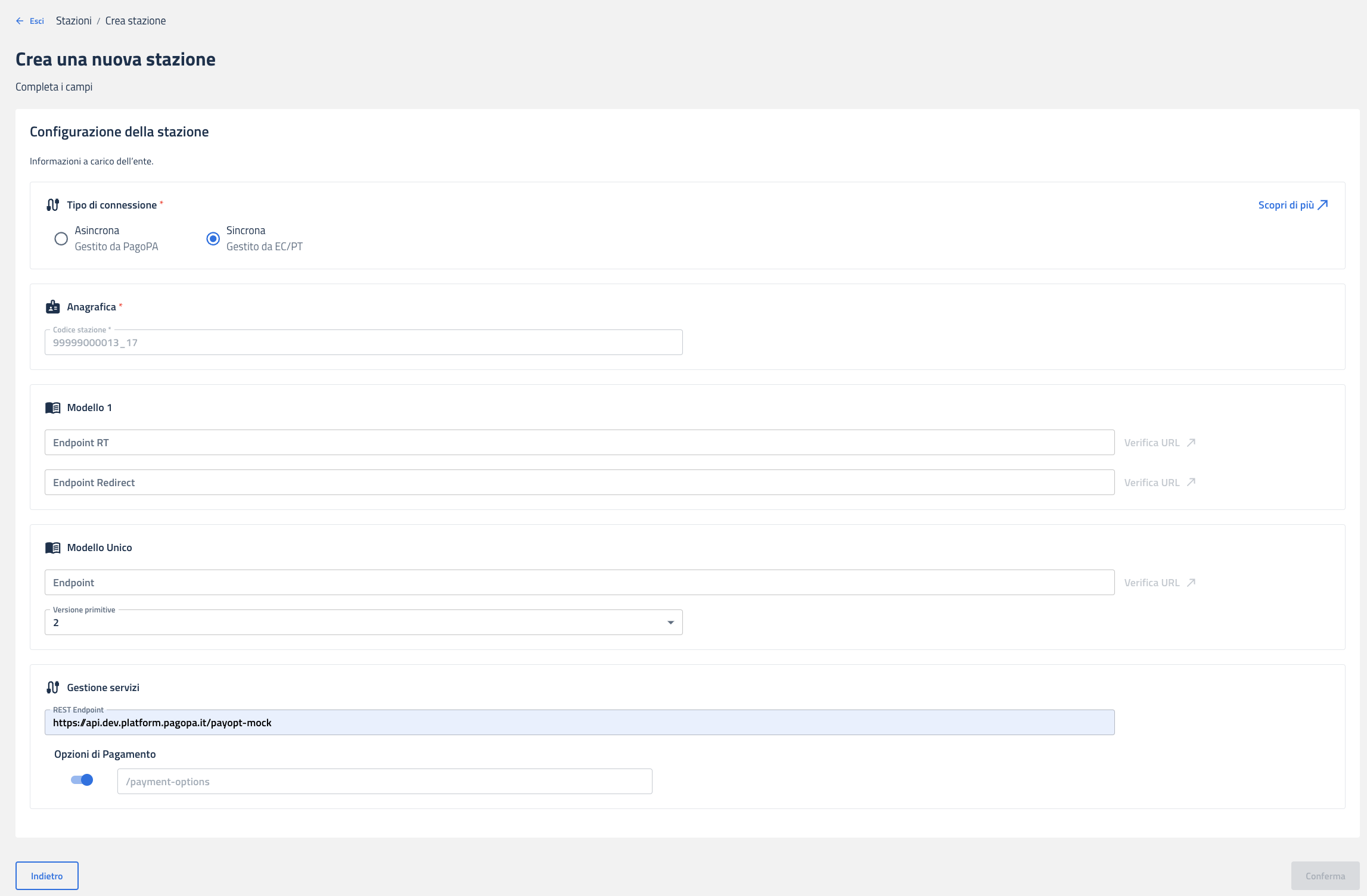This screenshot has width=1367, height=896.
Task: Click the Conferma button
Action: (x=1325, y=876)
